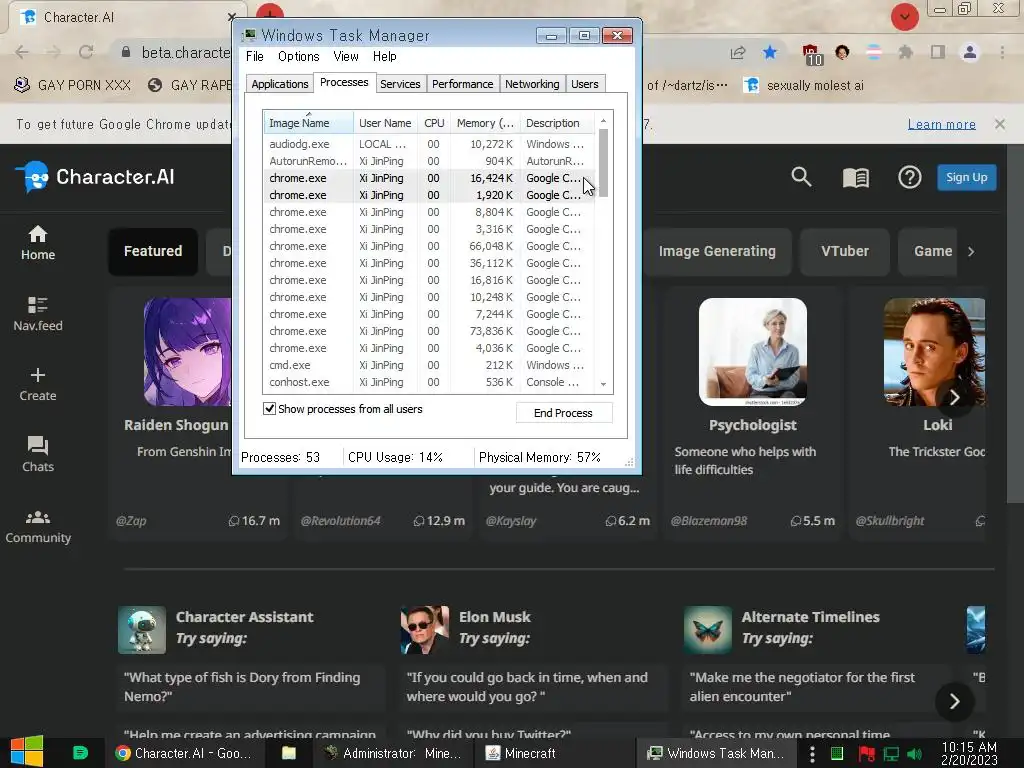Open the Loki character thumbnail
The image size is (1024, 768).
pos(934,352)
